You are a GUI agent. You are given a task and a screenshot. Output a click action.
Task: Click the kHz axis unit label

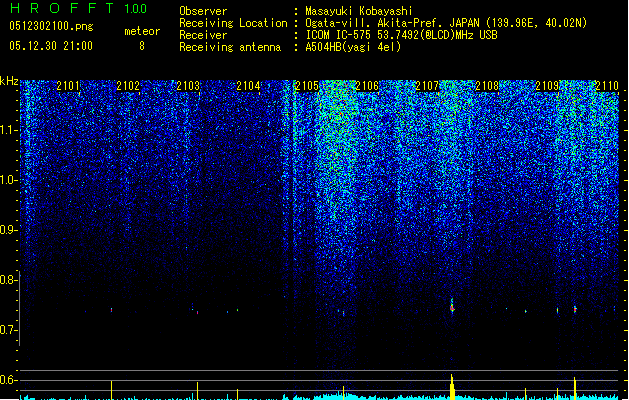9,81
